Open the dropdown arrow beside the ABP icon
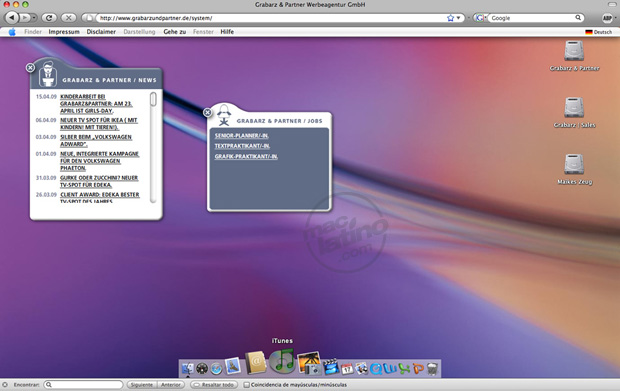This screenshot has height=391, width=620. (615, 18)
